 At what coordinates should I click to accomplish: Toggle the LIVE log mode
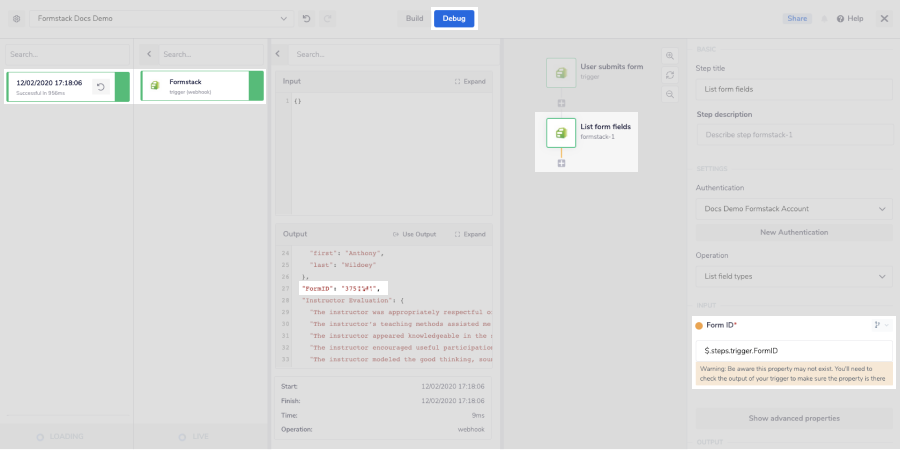pyautogui.click(x=201, y=437)
